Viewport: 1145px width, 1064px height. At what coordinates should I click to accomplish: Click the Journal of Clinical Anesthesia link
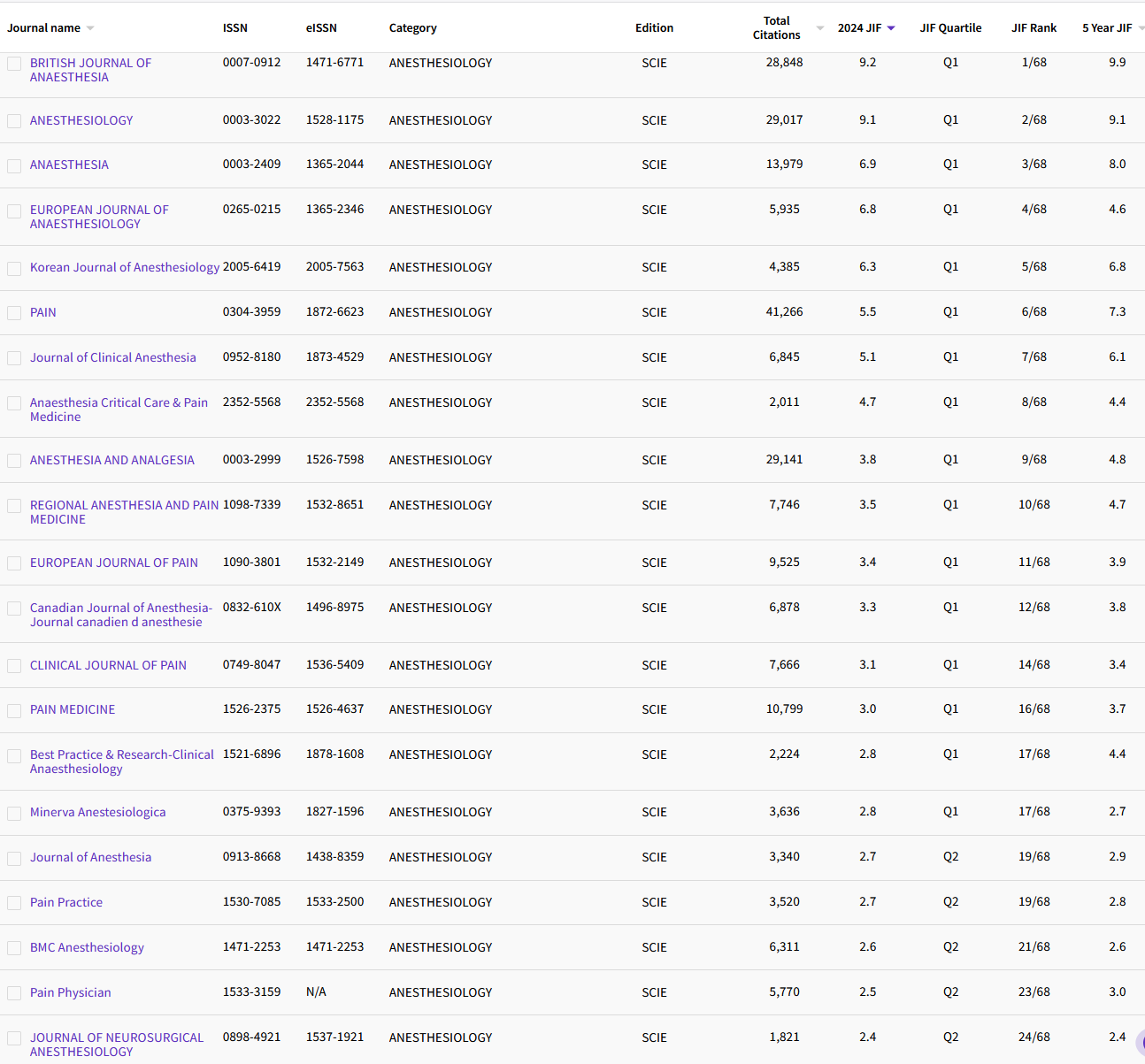[x=113, y=357]
